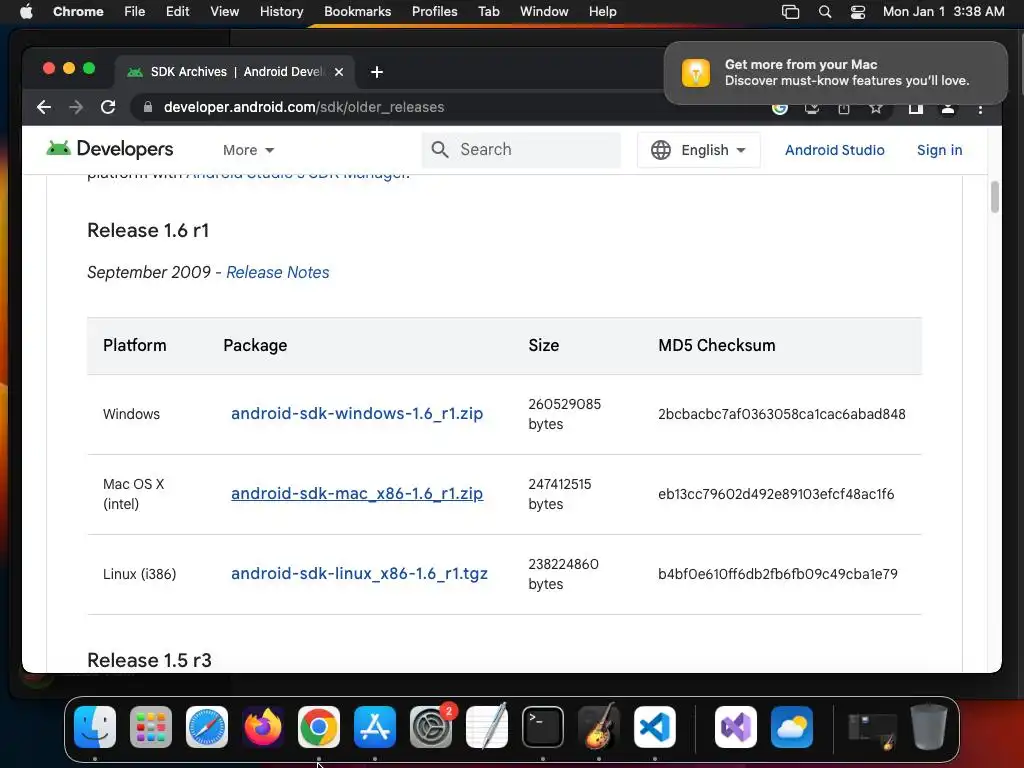Open Launchpad from the Dock
The height and width of the screenshot is (768, 1024).
(151, 727)
